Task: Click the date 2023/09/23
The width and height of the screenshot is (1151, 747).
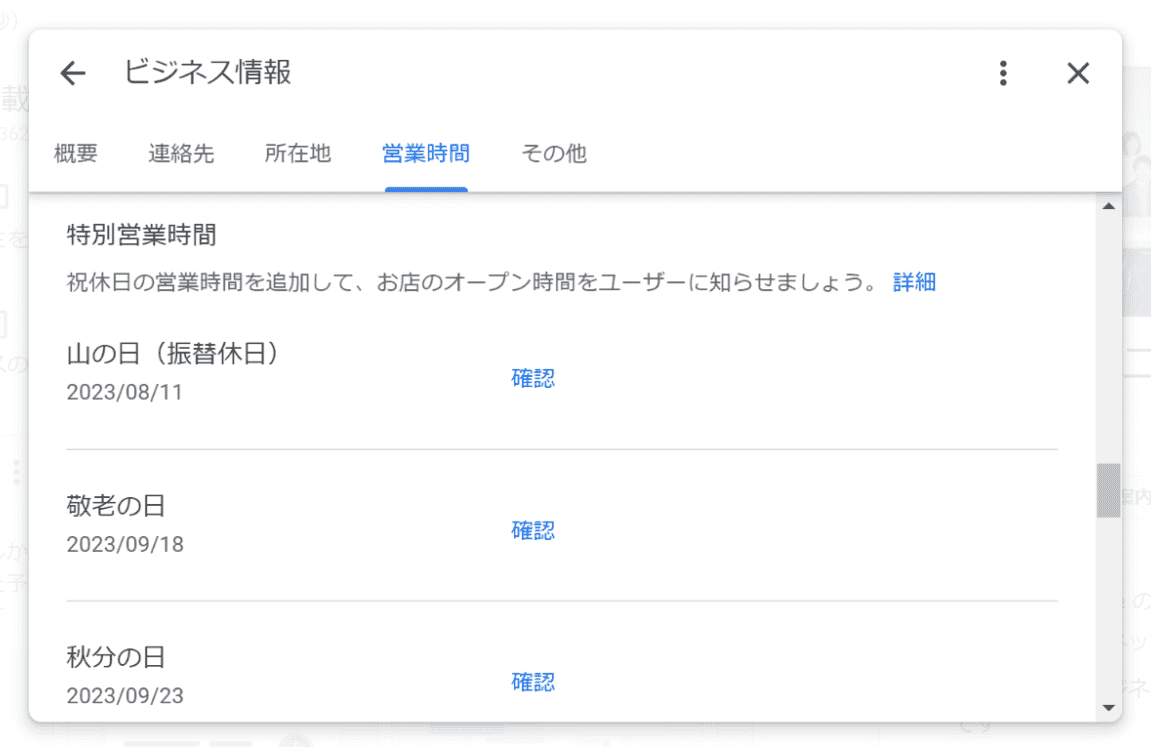Action: point(125,695)
